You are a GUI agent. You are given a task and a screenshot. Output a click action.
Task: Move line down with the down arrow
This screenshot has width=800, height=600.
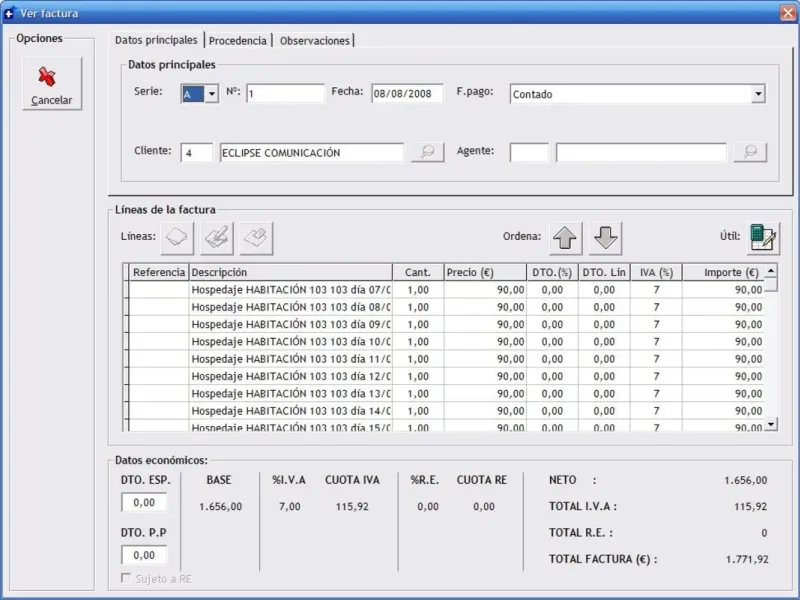(x=605, y=238)
